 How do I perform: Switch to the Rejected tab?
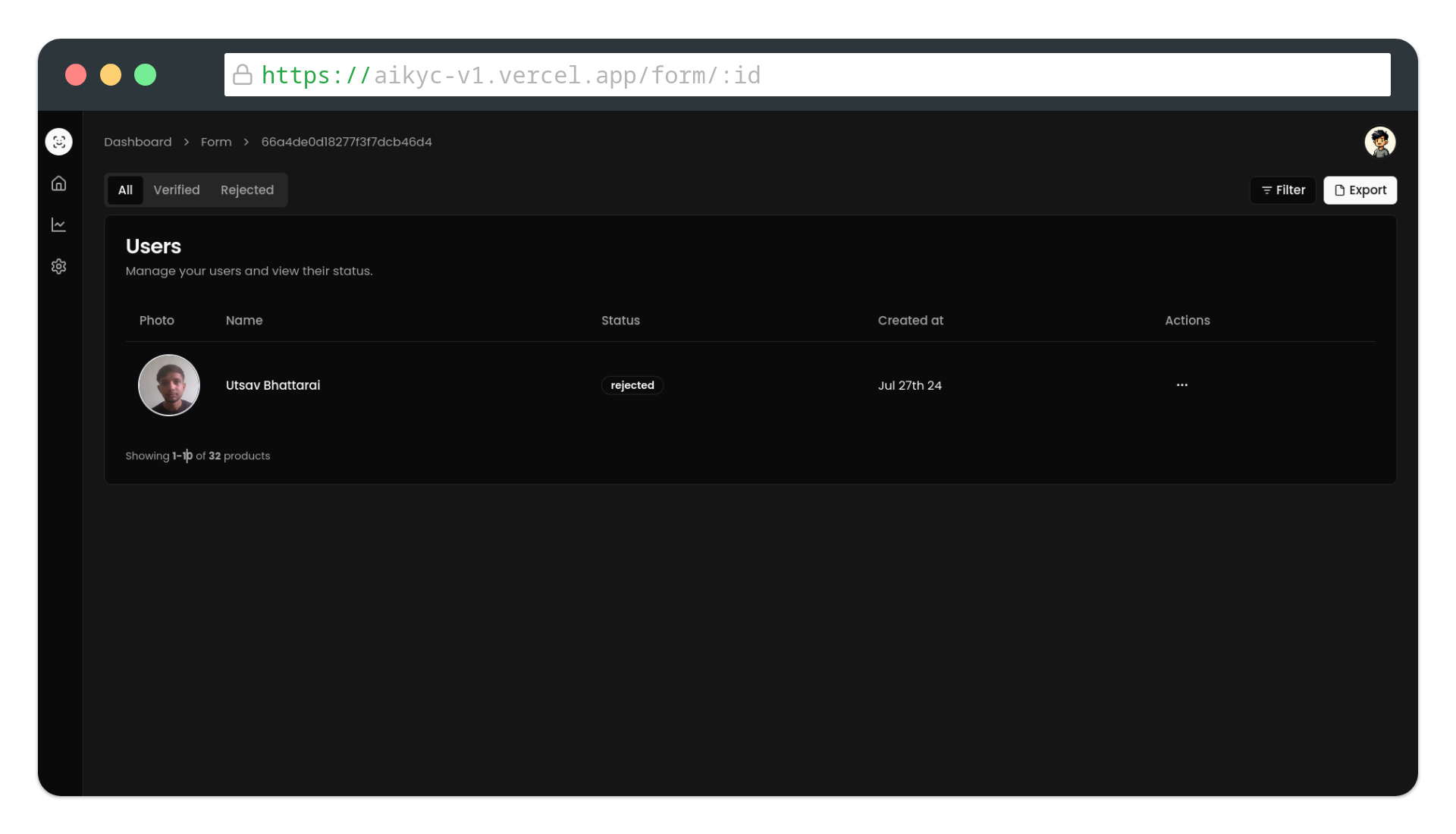pos(247,190)
